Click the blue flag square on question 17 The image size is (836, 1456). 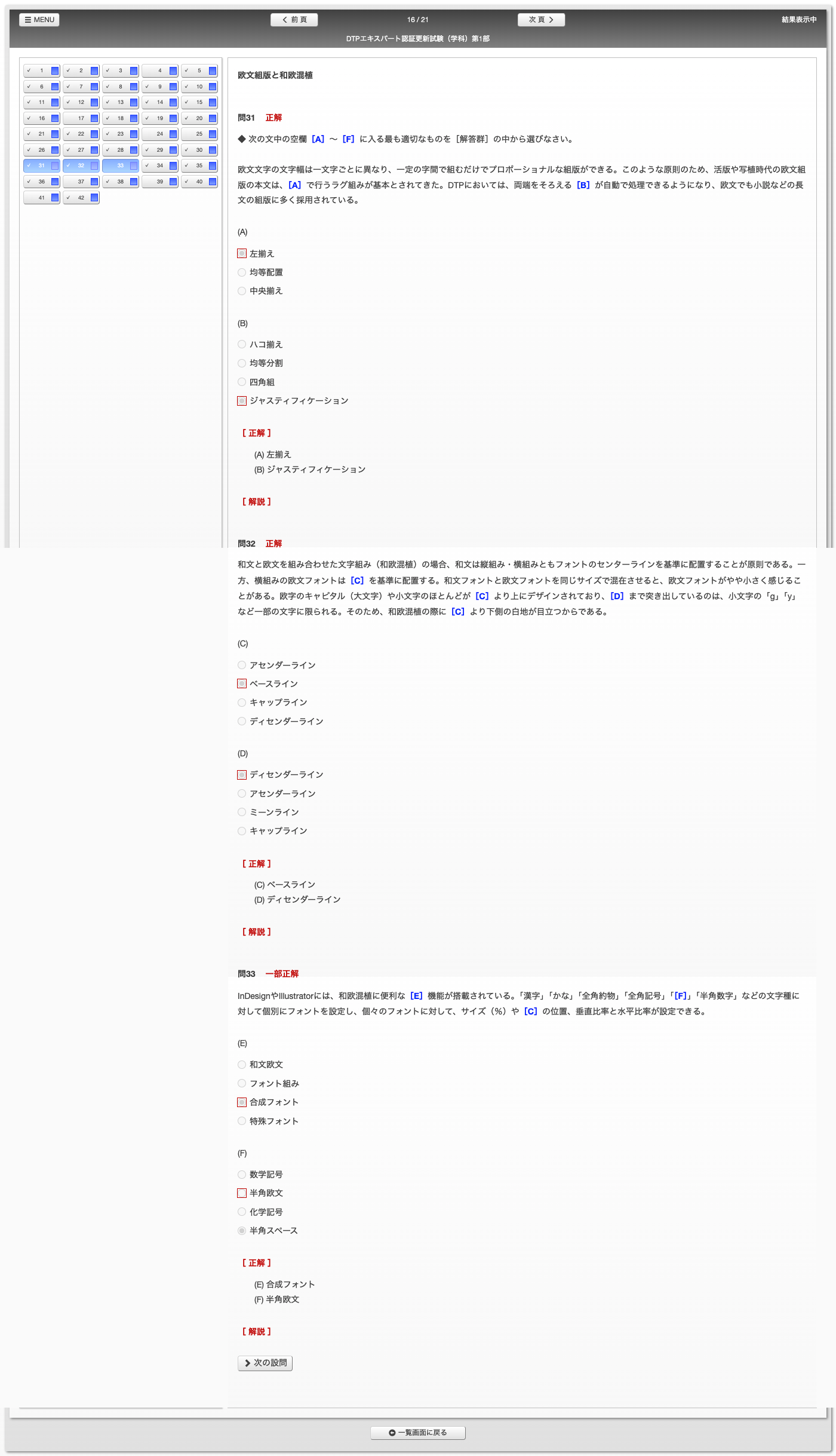pyautogui.click(x=94, y=118)
